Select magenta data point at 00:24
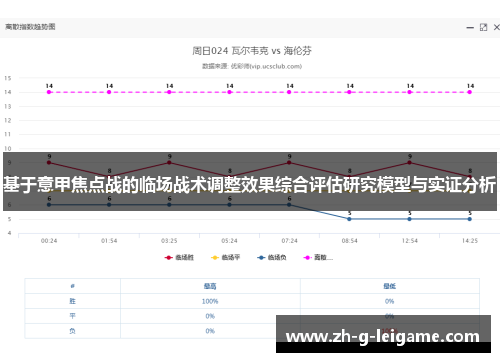 tap(49, 92)
